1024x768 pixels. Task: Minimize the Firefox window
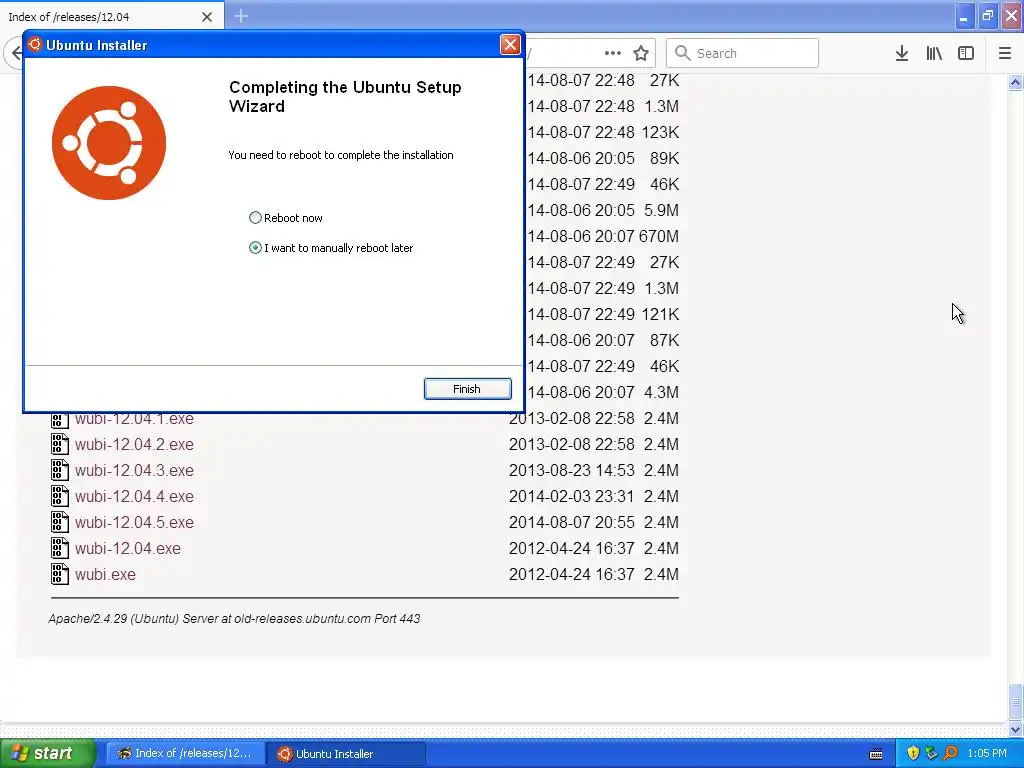(x=964, y=16)
